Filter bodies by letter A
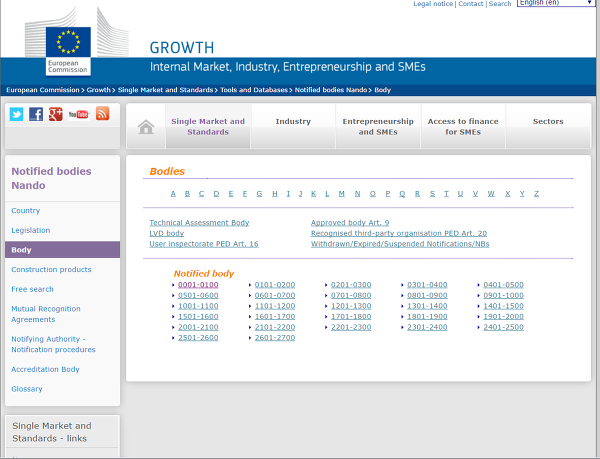 [x=173, y=194]
